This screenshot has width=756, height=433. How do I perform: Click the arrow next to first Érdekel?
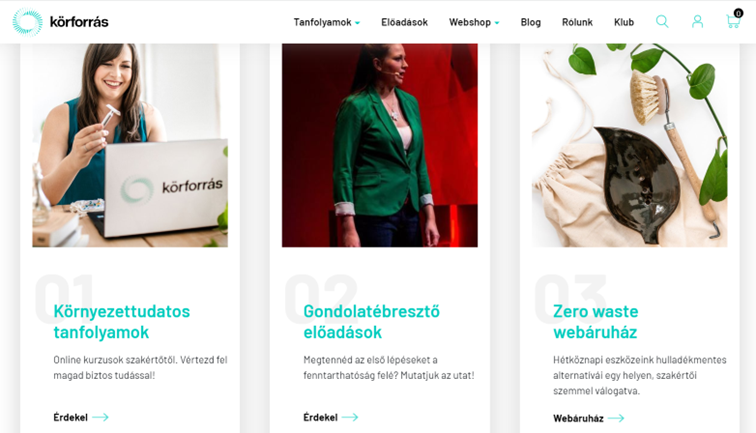[x=100, y=418]
